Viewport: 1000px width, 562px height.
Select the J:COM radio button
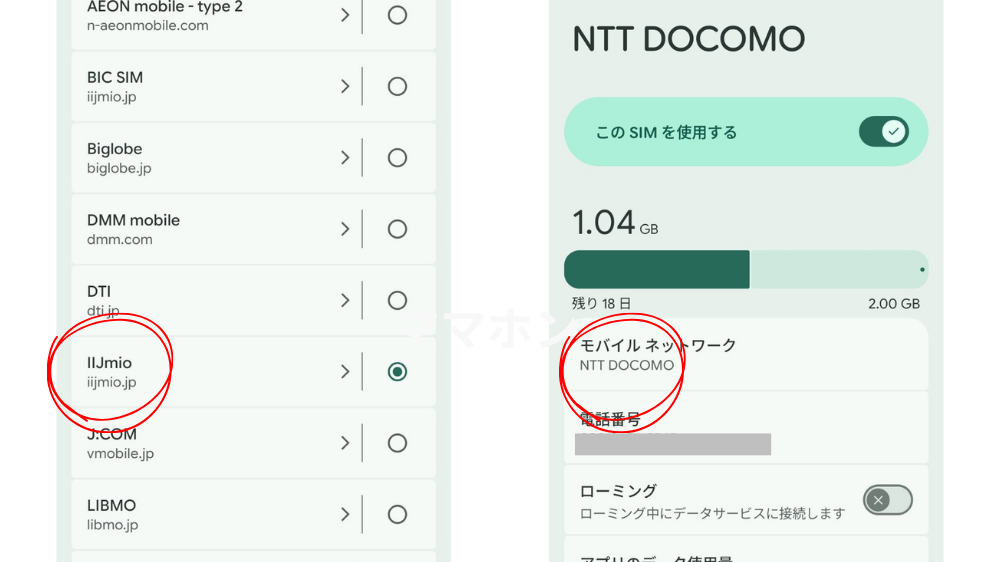click(397, 443)
